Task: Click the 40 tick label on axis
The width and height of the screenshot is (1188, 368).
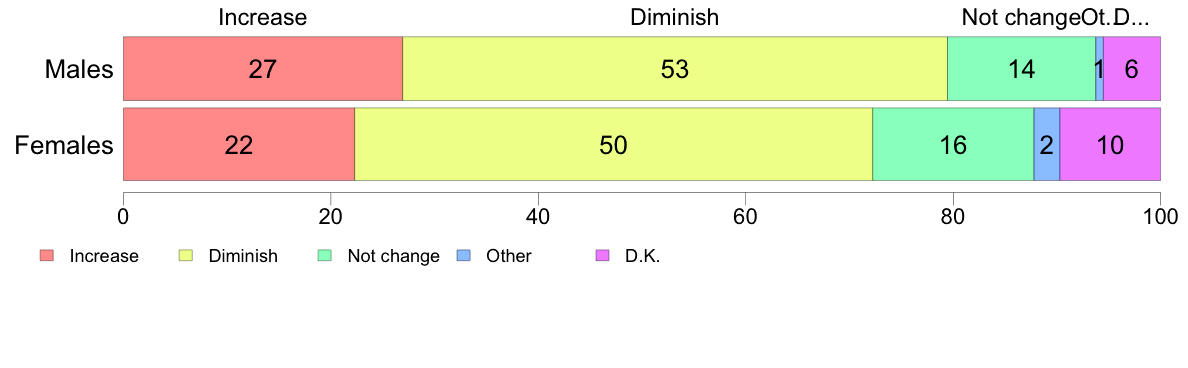Action: pyautogui.click(x=538, y=215)
